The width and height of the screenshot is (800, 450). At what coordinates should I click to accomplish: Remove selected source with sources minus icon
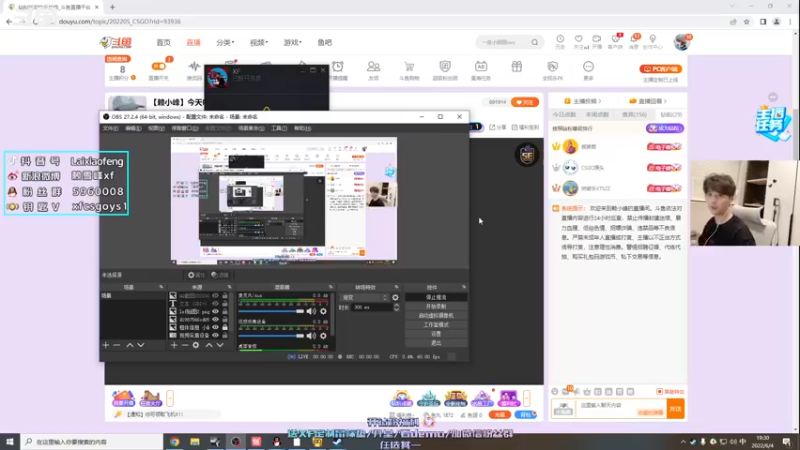pyautogui.click(x=185, y=345)
